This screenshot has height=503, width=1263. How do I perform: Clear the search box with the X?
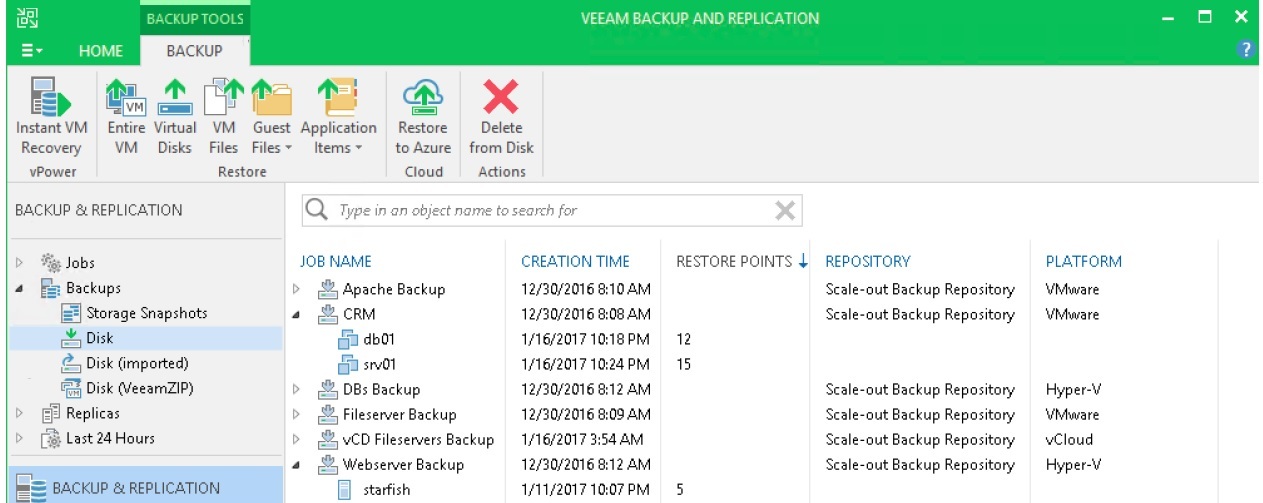click(x=785, y=210)
